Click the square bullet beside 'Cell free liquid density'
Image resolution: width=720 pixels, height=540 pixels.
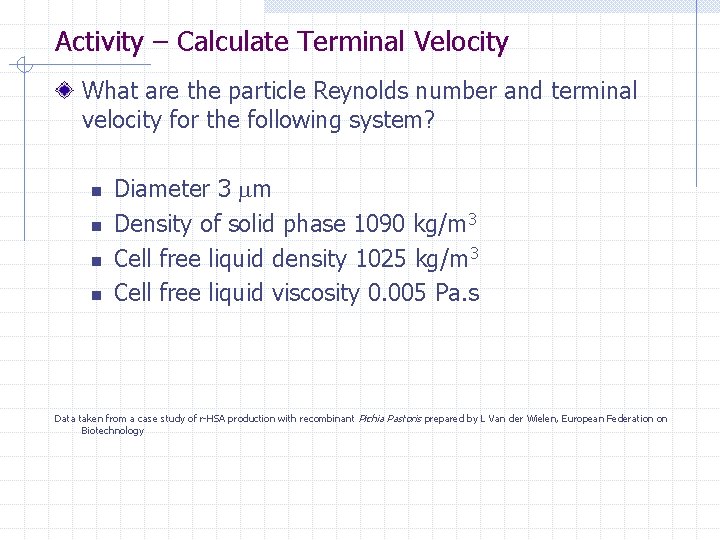[x=96, y=261]
